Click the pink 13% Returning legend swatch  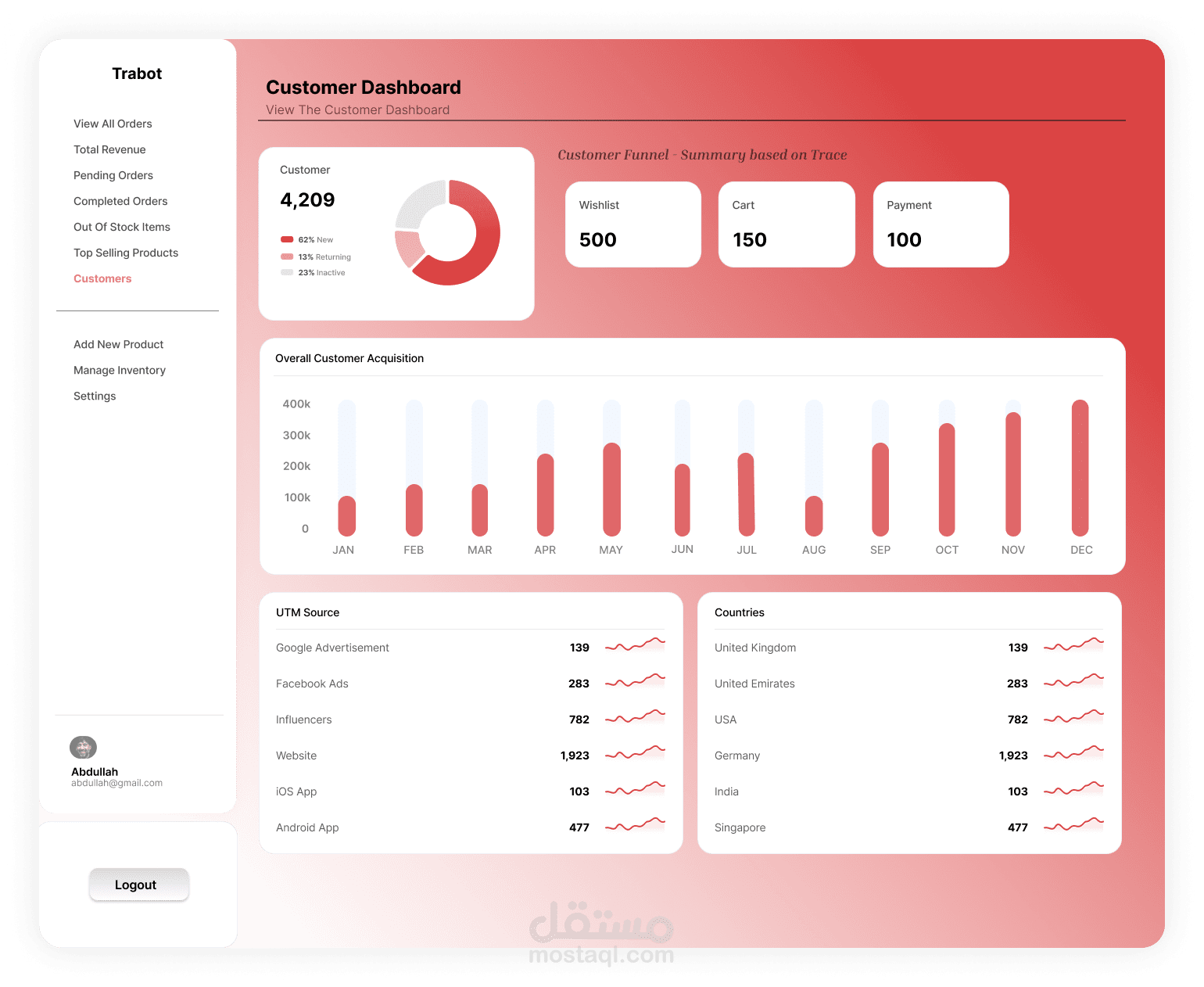[x=287, y=257]
